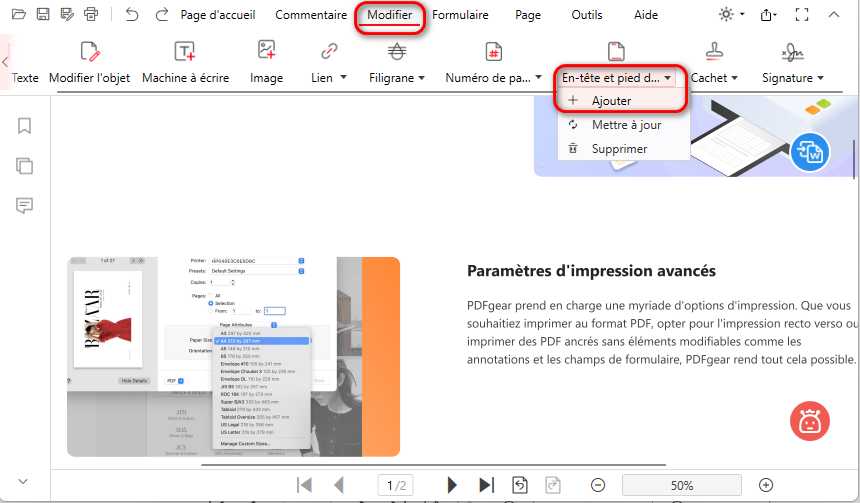Choose Ajouter from the menu
The height and width of the screenshot is (503, 860).
622,101
